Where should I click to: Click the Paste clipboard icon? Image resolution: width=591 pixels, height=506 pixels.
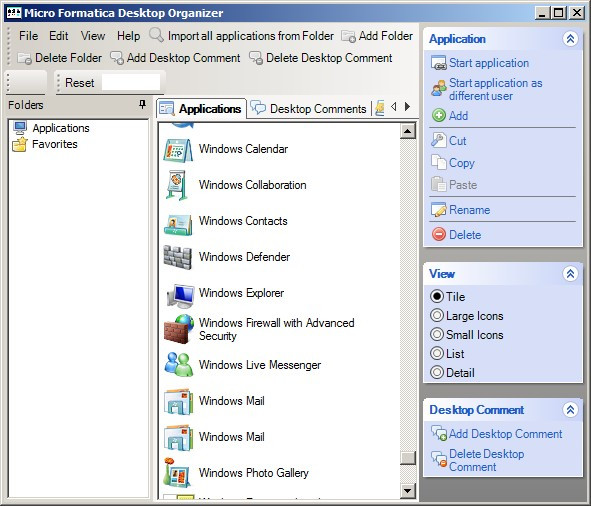[x=438, y=184]
